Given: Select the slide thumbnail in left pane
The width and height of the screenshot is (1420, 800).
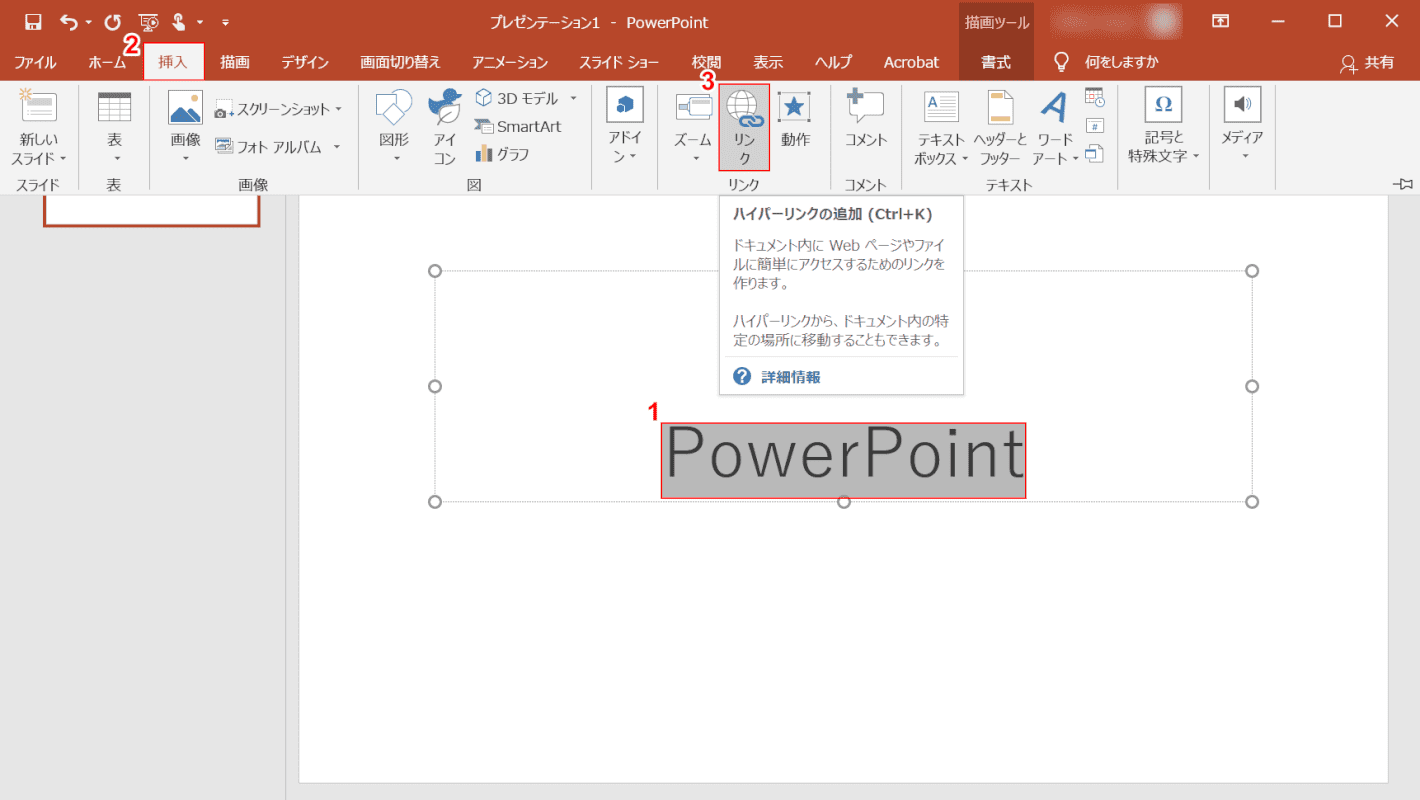Looking at the screenshot, I should 151,210.
